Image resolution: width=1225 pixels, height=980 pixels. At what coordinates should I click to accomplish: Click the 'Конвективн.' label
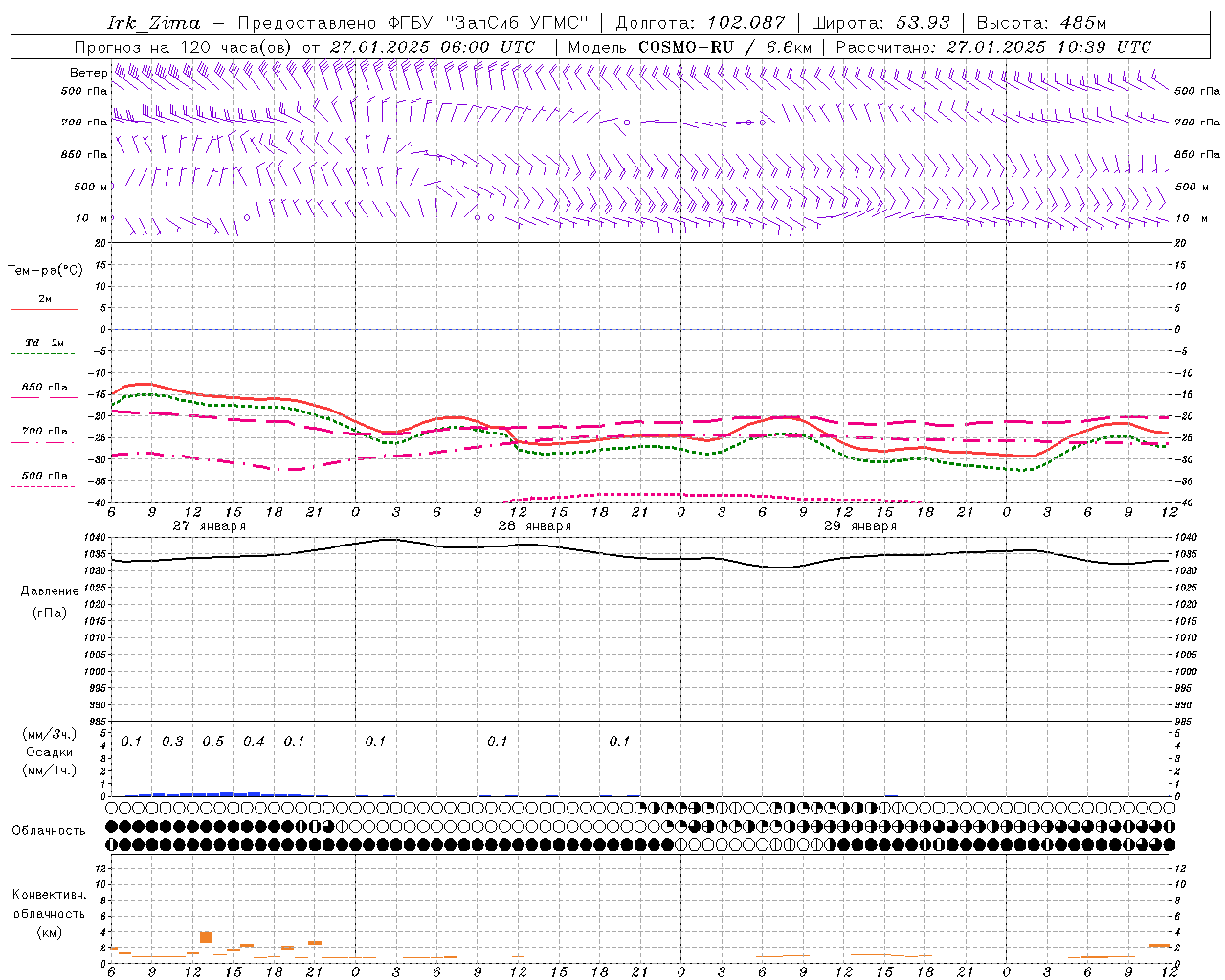coord(50,895)
